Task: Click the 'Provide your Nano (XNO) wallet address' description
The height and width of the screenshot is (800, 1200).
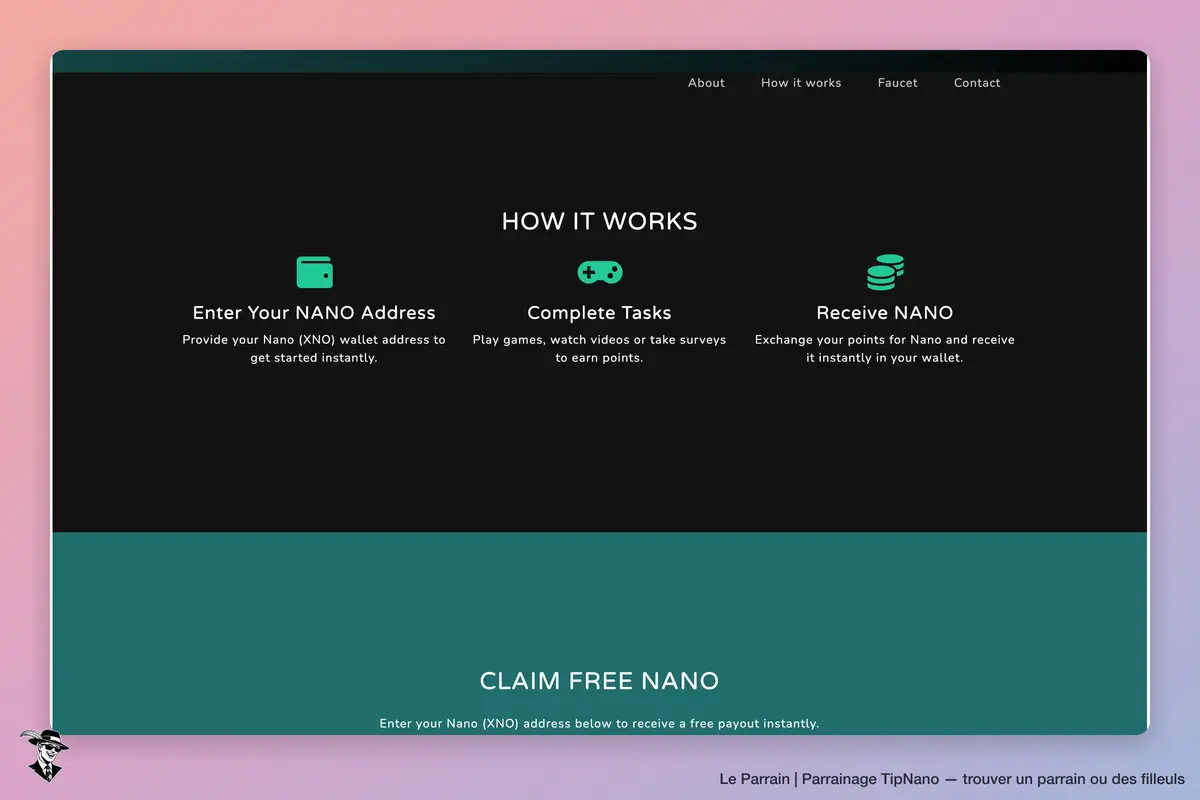Action: point(314,349)
